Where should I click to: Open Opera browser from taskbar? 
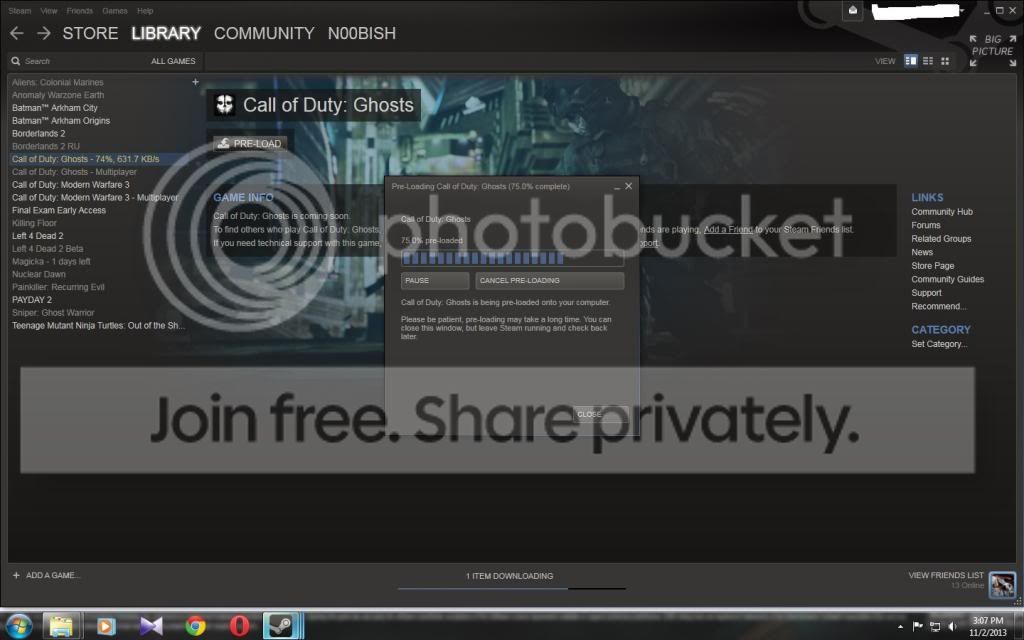tap(239, 626)
